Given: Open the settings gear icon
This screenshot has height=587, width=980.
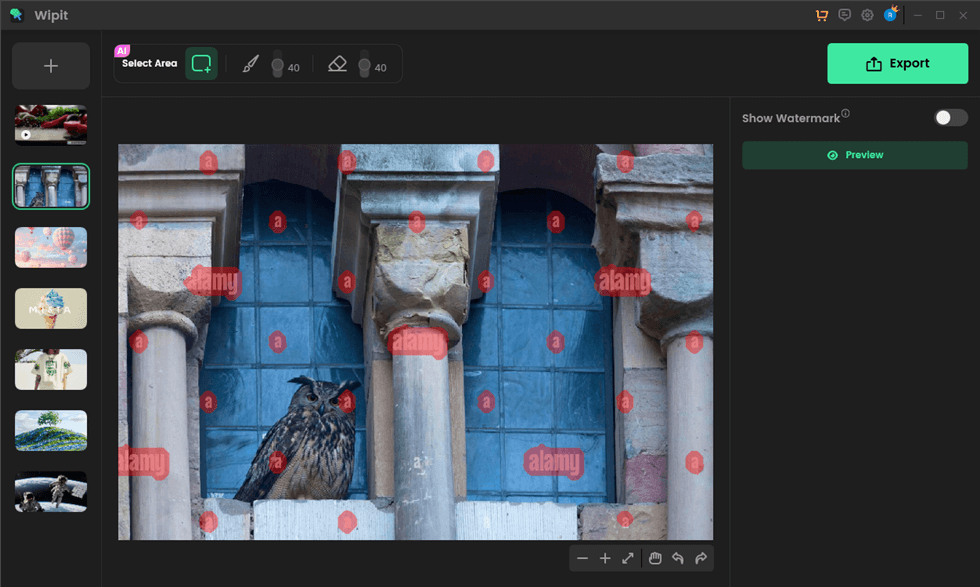Looking at the screenshot, I should coord(868,15).
